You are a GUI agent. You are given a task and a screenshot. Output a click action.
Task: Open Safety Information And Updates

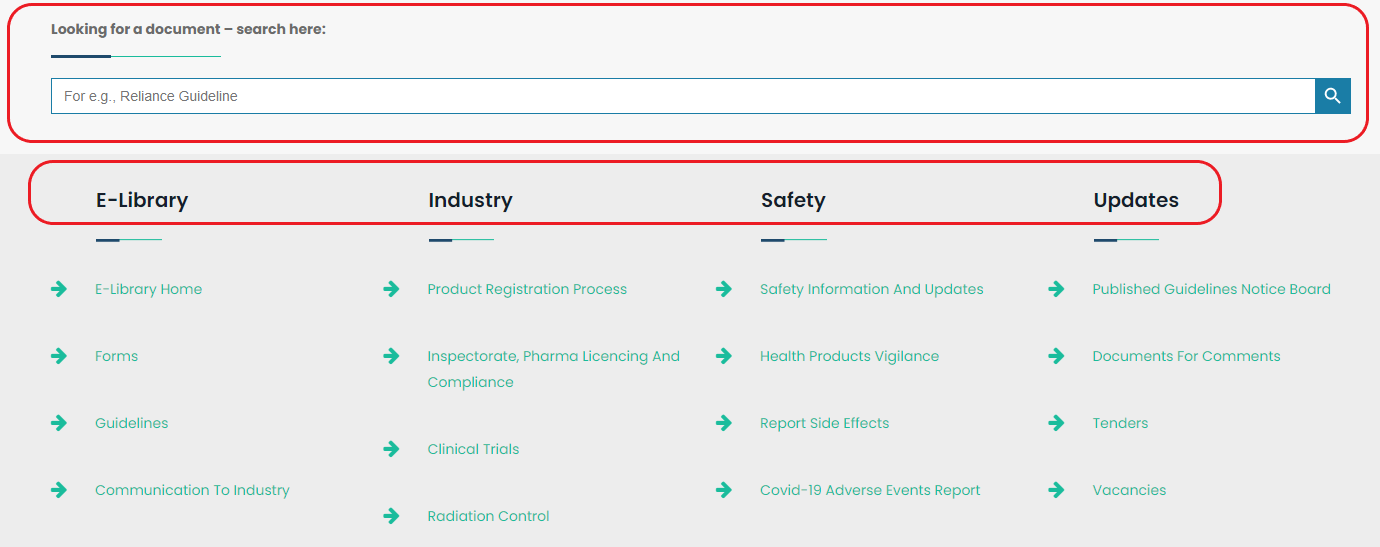[x=871, y=289]
